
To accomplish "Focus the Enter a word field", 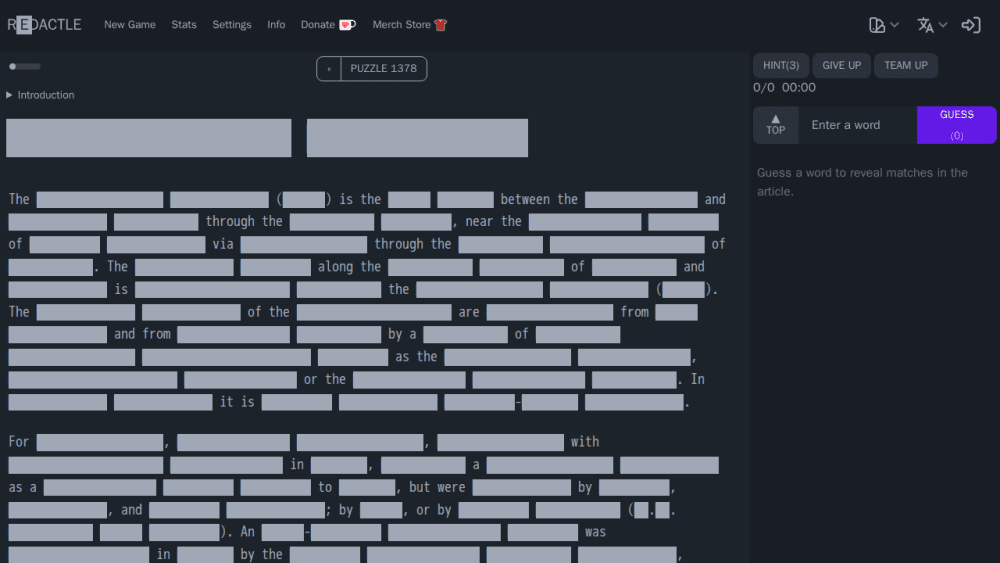I will [x=858, y=125].
